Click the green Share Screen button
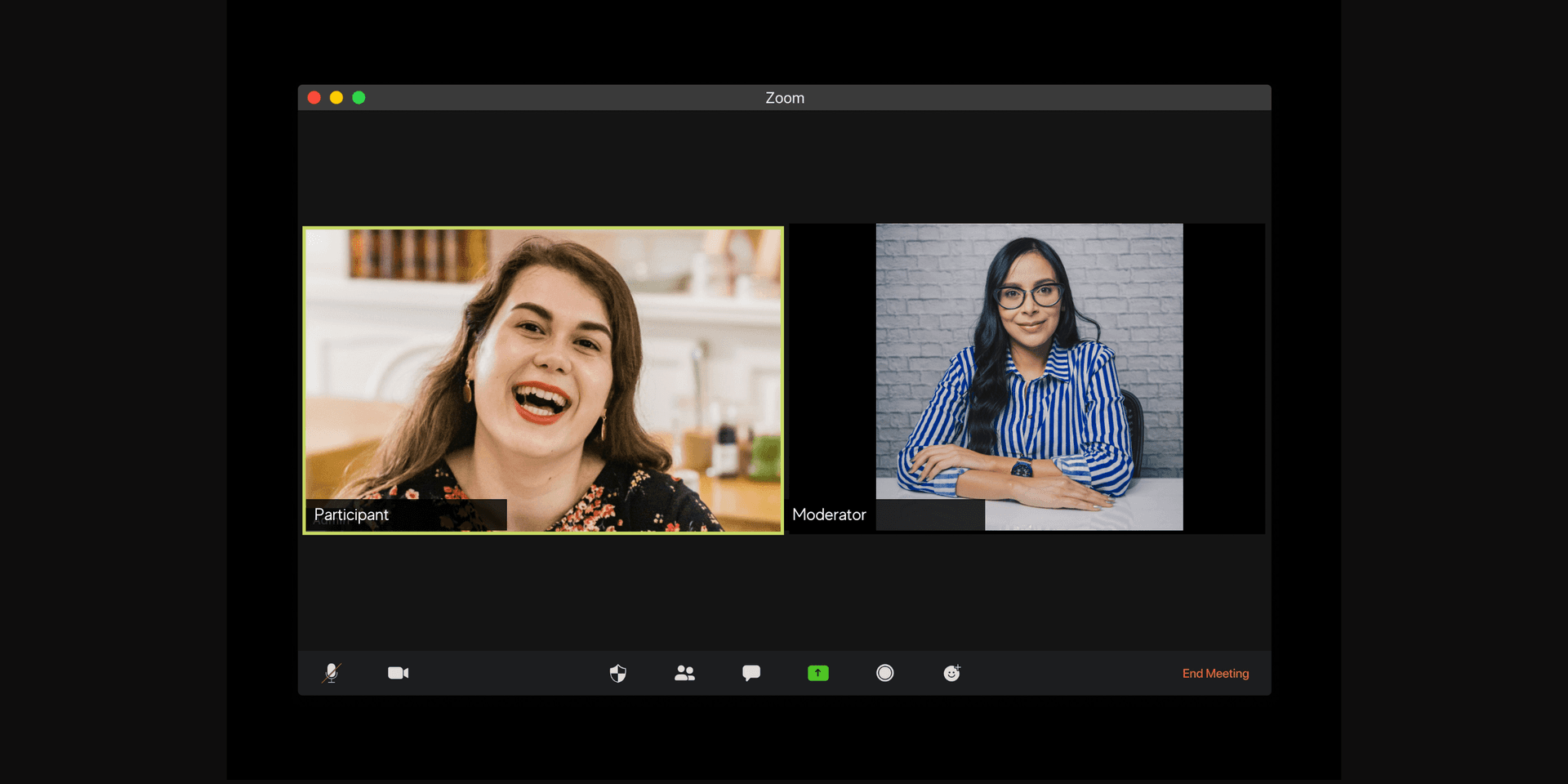 click(817, 673)
